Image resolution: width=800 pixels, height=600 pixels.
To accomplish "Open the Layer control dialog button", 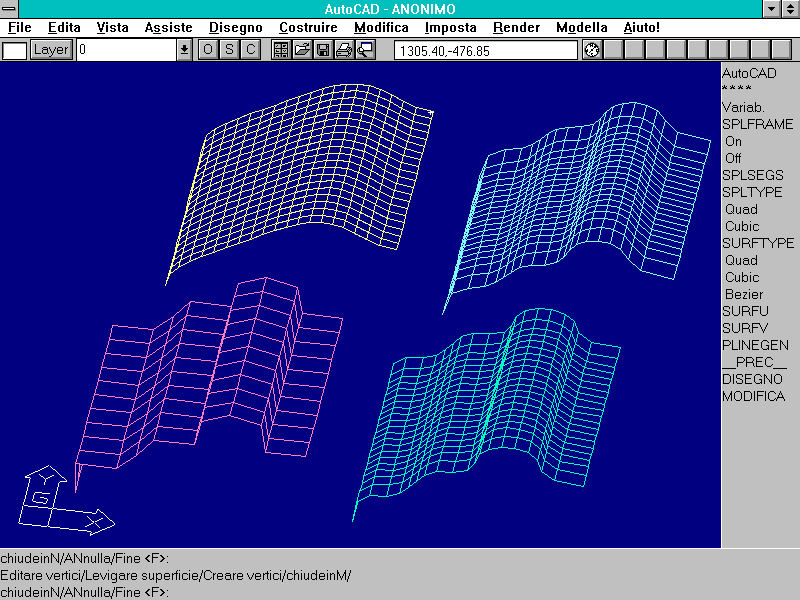I will pyautogui.click(x=51, y=49).
